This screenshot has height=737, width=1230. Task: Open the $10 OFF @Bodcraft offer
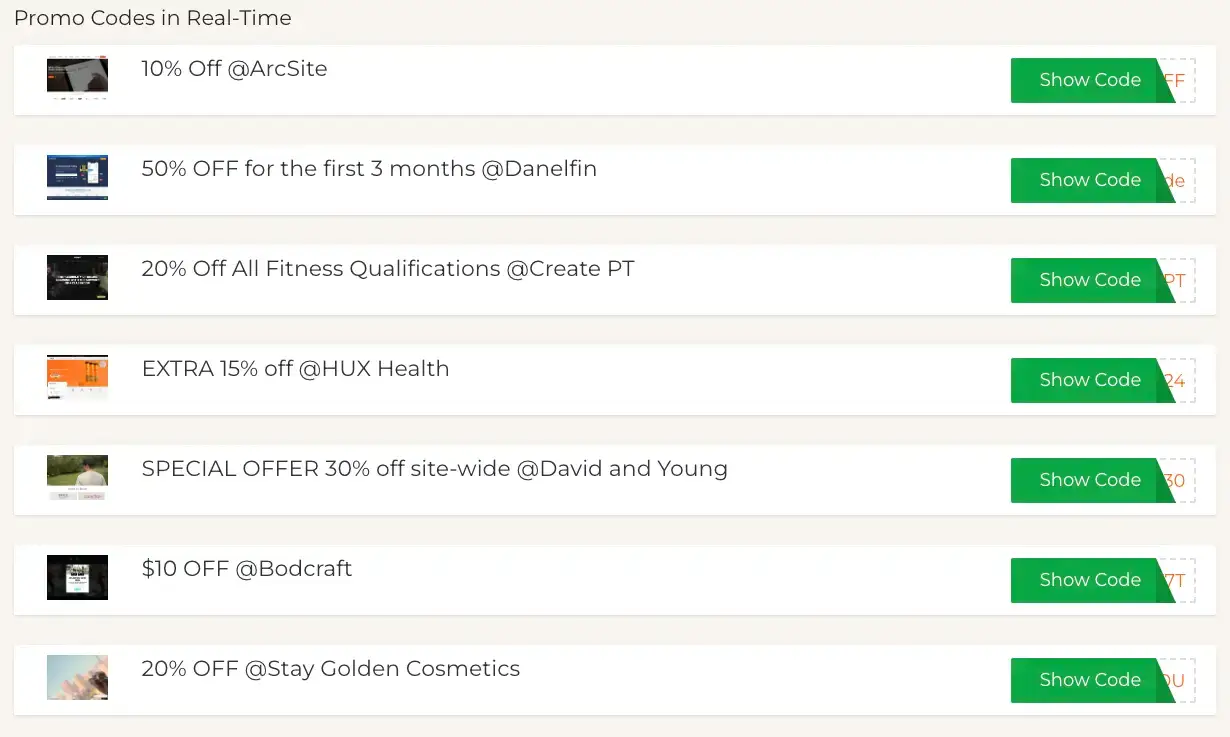click(246, 569)
